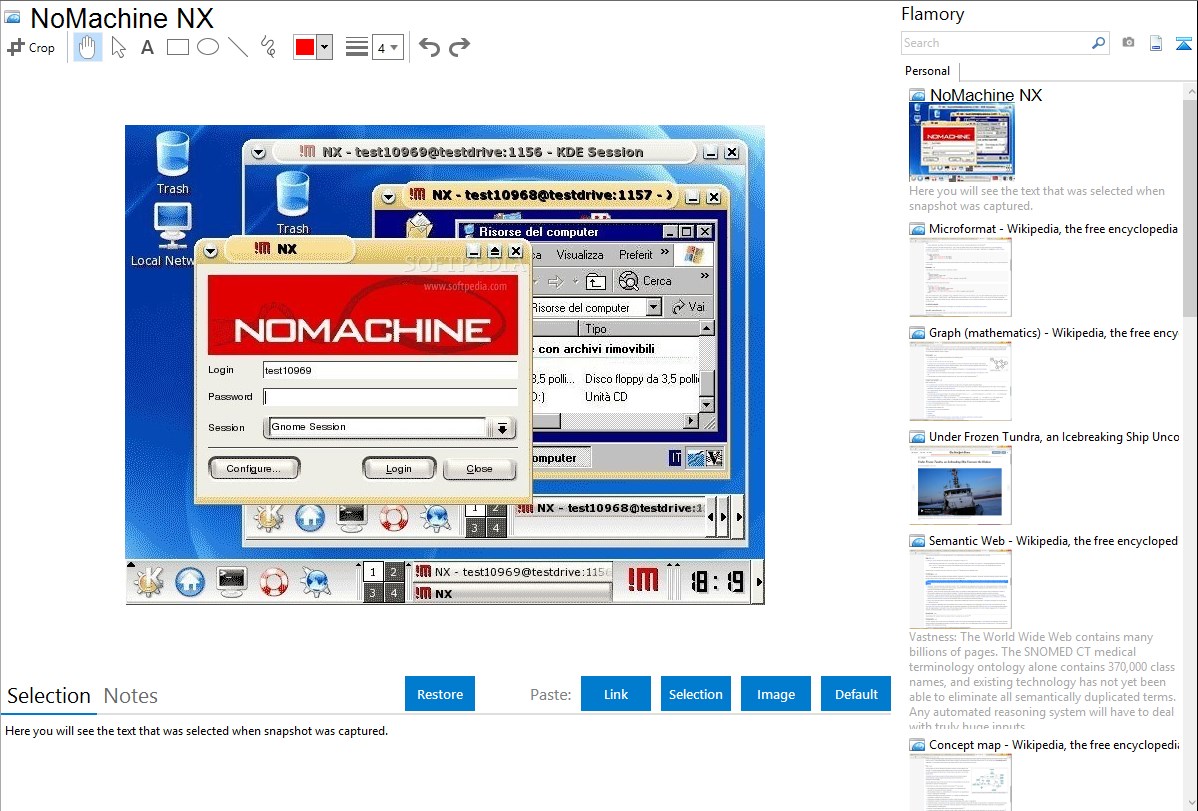Open the line width dropdown showing 4
This screenshot has height=811, width=1198.
(387, 47)
